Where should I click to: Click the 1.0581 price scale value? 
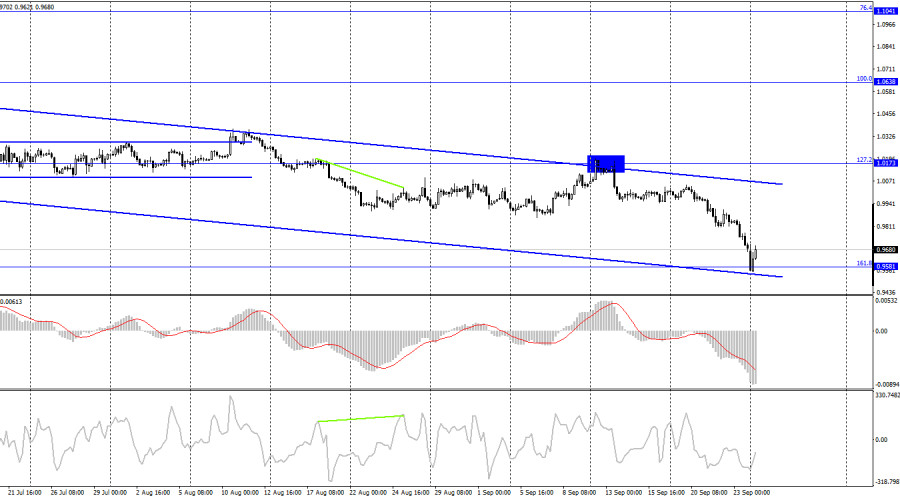[x=886, y=92]
